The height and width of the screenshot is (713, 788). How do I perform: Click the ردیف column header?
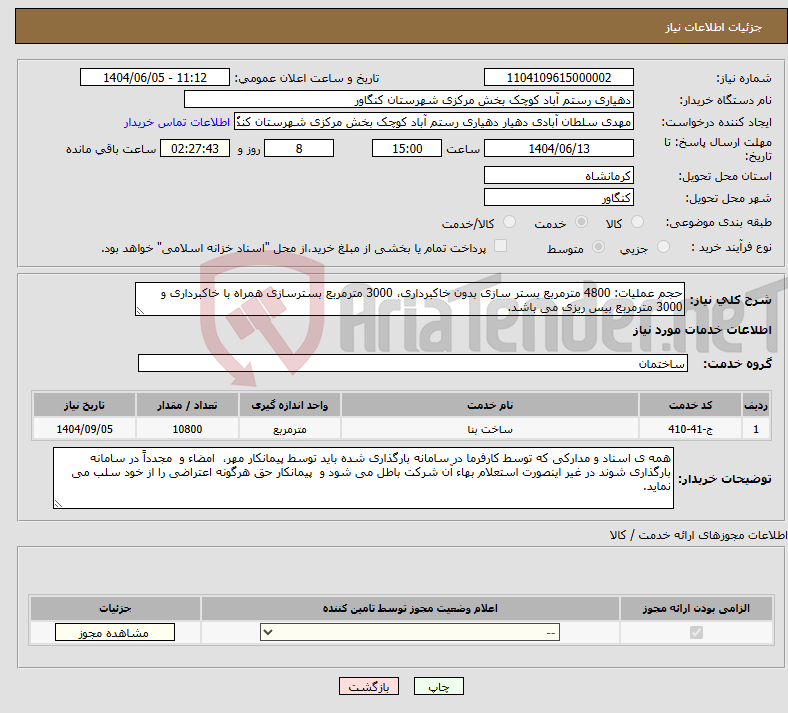pyautogui.click(x=756, y=405)
